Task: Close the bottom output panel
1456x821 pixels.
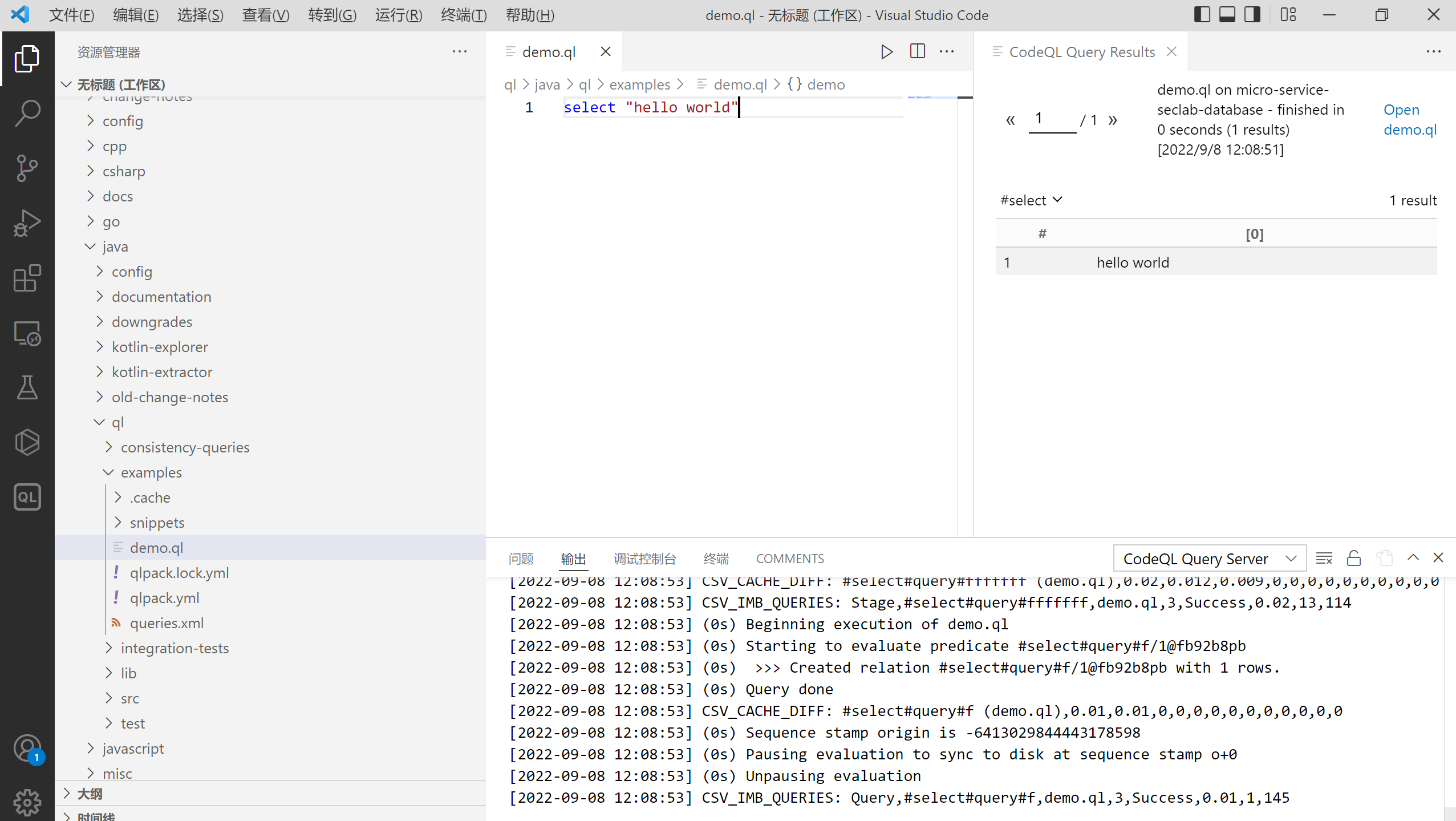Action: [1438, 557]
